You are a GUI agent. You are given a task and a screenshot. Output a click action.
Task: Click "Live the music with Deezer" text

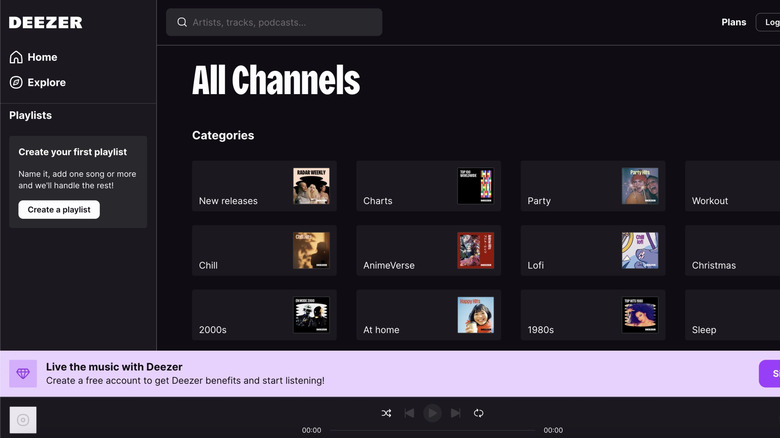[x=114, y=367]
